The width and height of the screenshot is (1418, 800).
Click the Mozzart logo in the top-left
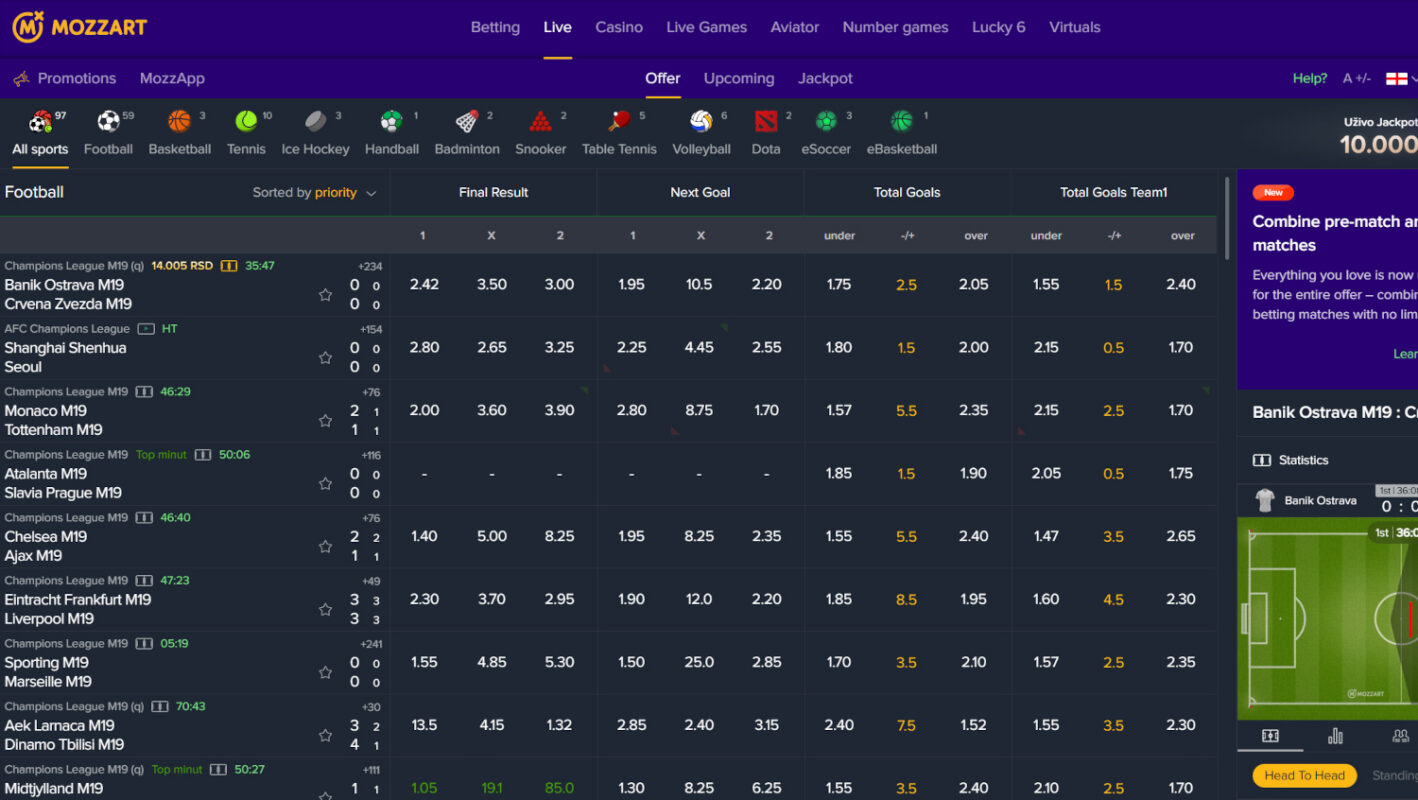click(78, 27)
